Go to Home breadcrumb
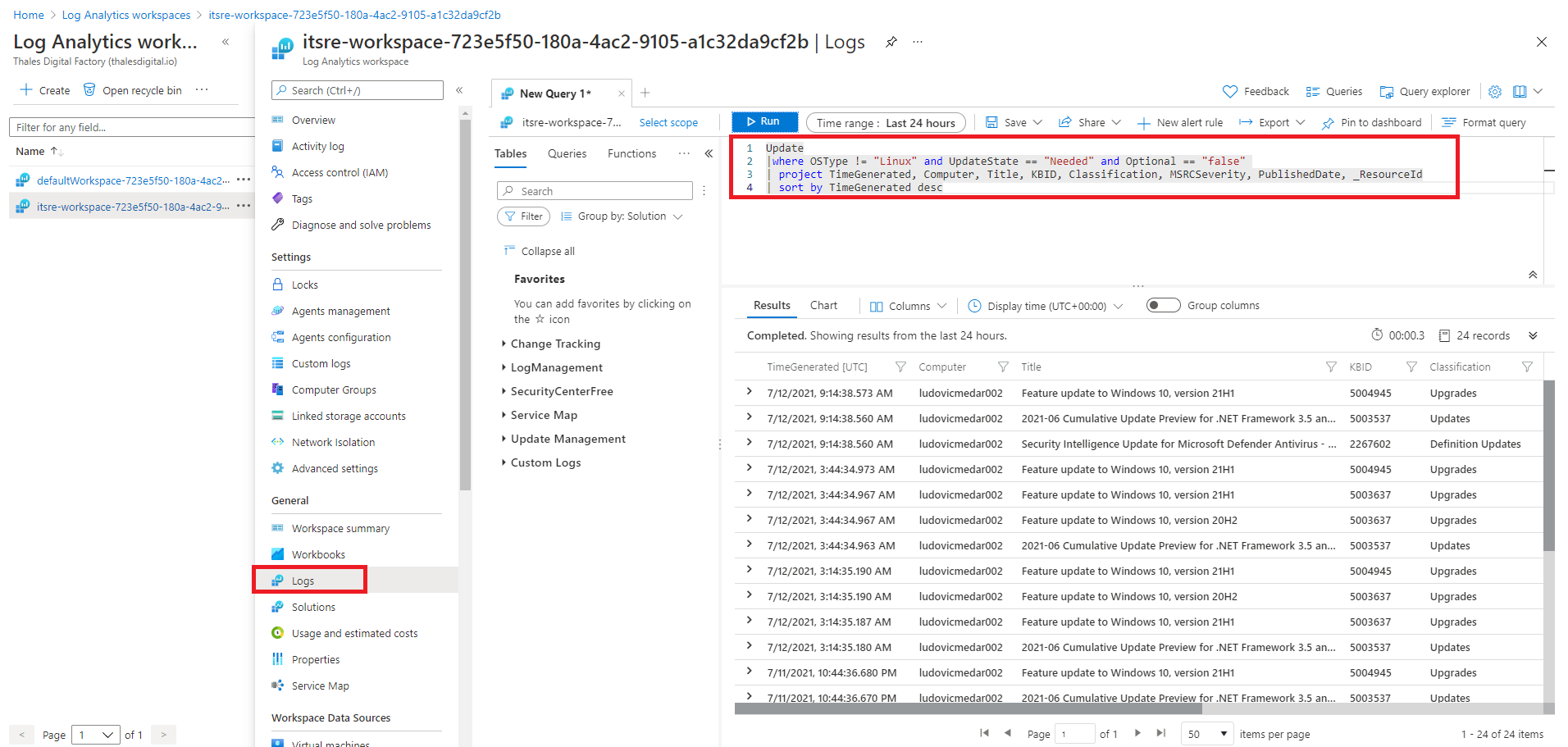The height and width of the screenshot is (747, 1568). pyautogui.click(x=29, y=15)
